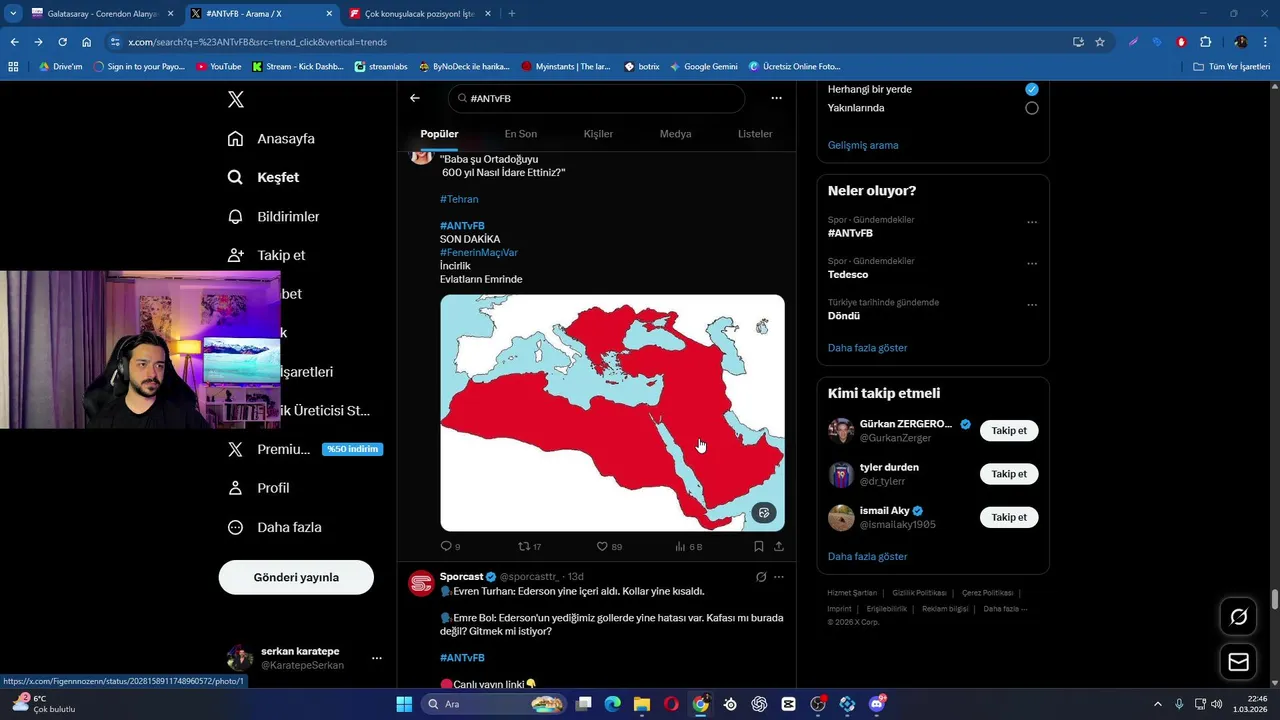The image size is (1280, 720).
Task: Click the page scrollbar thumb
Action: click(x=1275, y=599)
